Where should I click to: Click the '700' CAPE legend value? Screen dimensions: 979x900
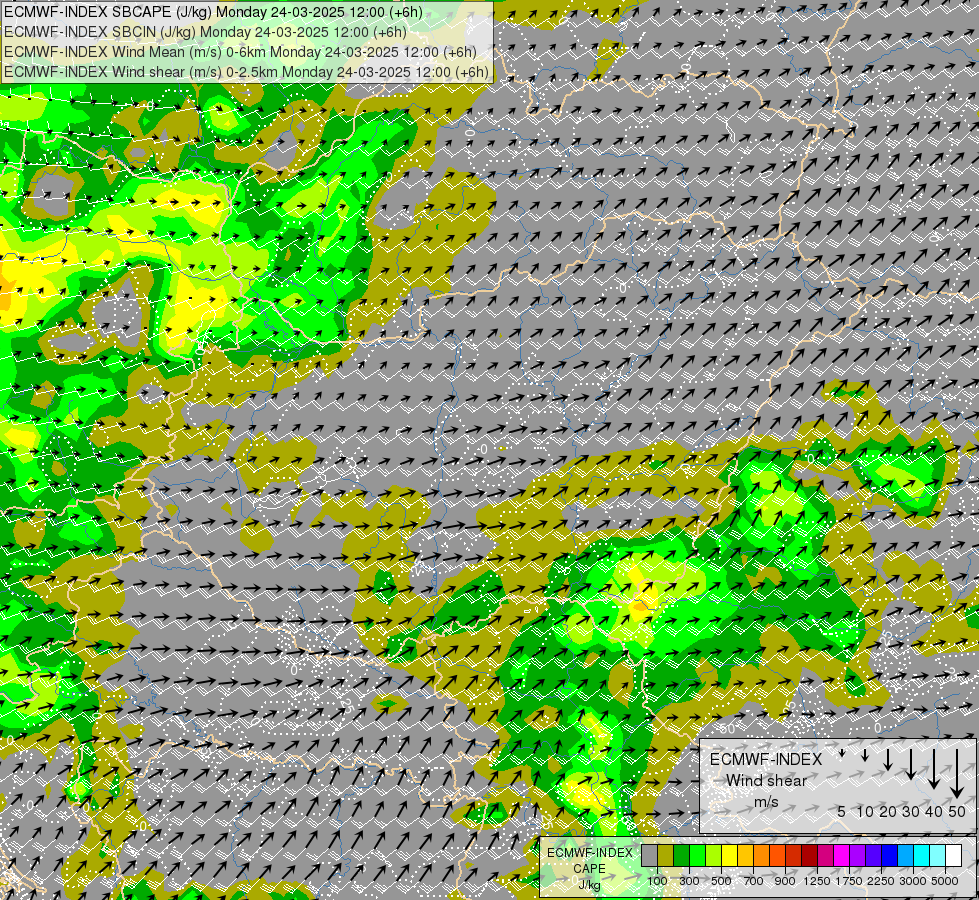(x=754, y=881)
